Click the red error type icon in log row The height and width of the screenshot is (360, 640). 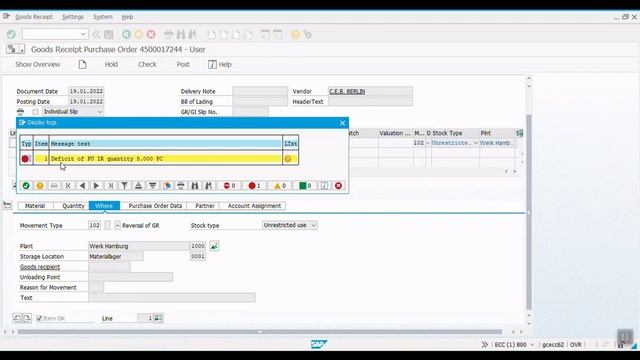[25, 159]
